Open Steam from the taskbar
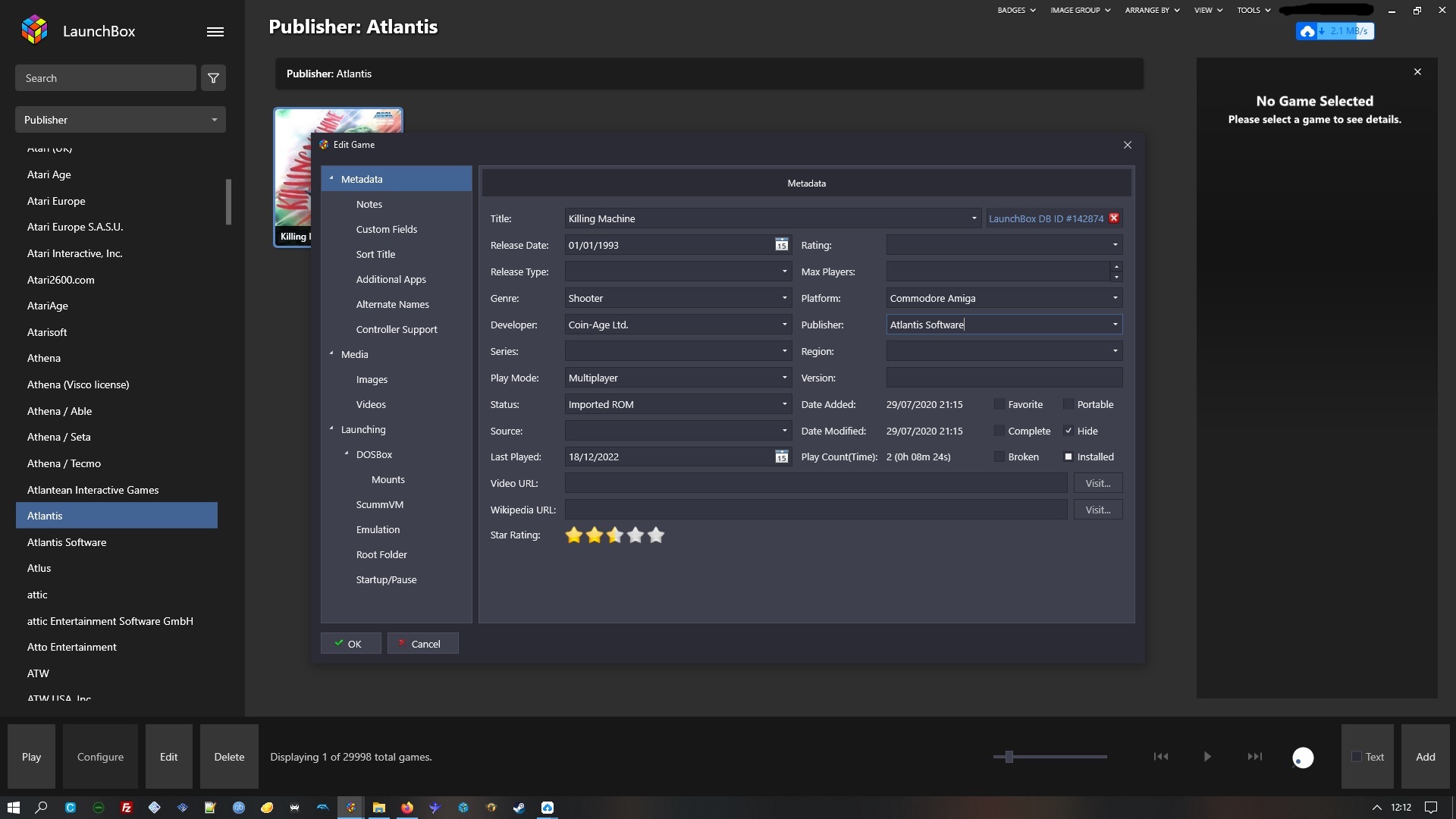The width and height of the screenshot is (1456, 819). 519,808
